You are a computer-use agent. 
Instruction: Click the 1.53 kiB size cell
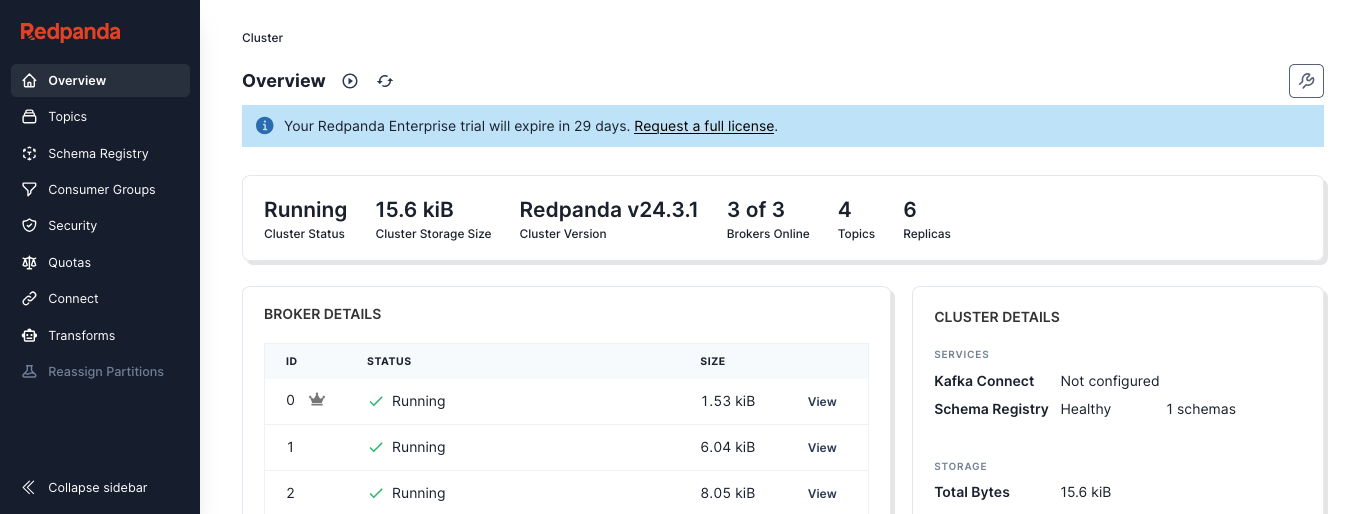[728, 401]
